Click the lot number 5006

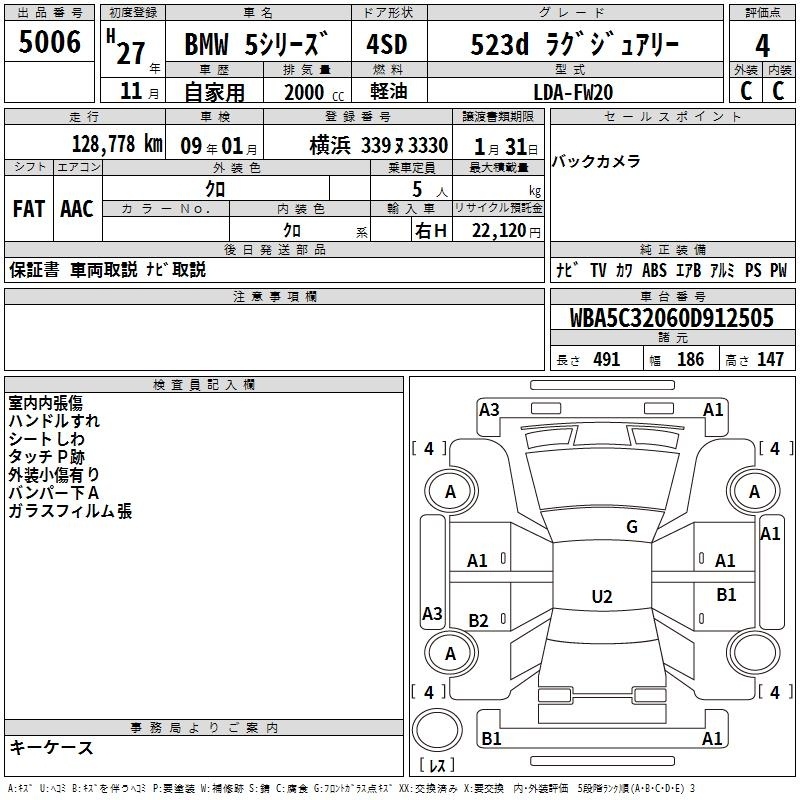click(49, 43)
